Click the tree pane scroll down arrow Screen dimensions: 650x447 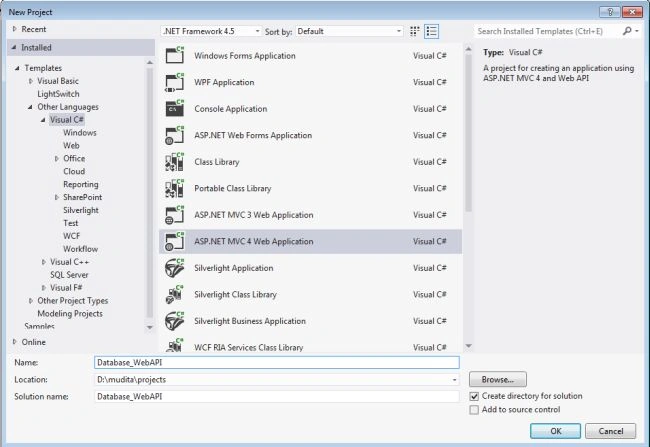150,328
